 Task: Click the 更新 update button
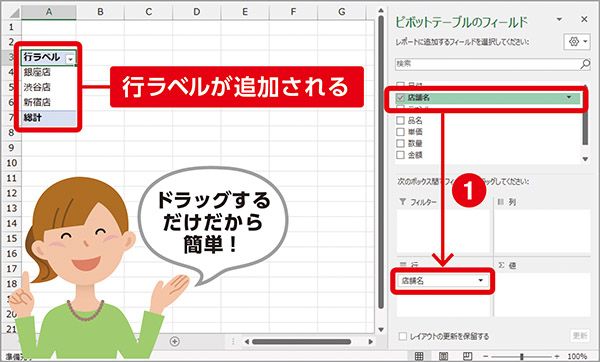tap(580, 336)
